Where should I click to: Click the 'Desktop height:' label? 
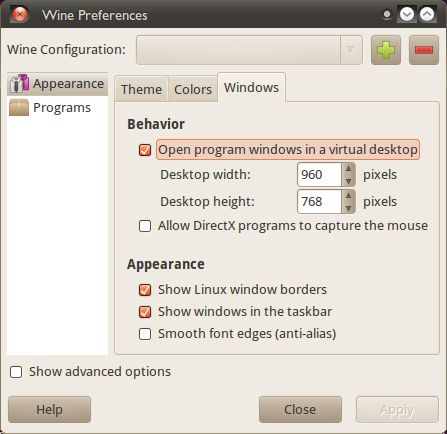[207, 202]
